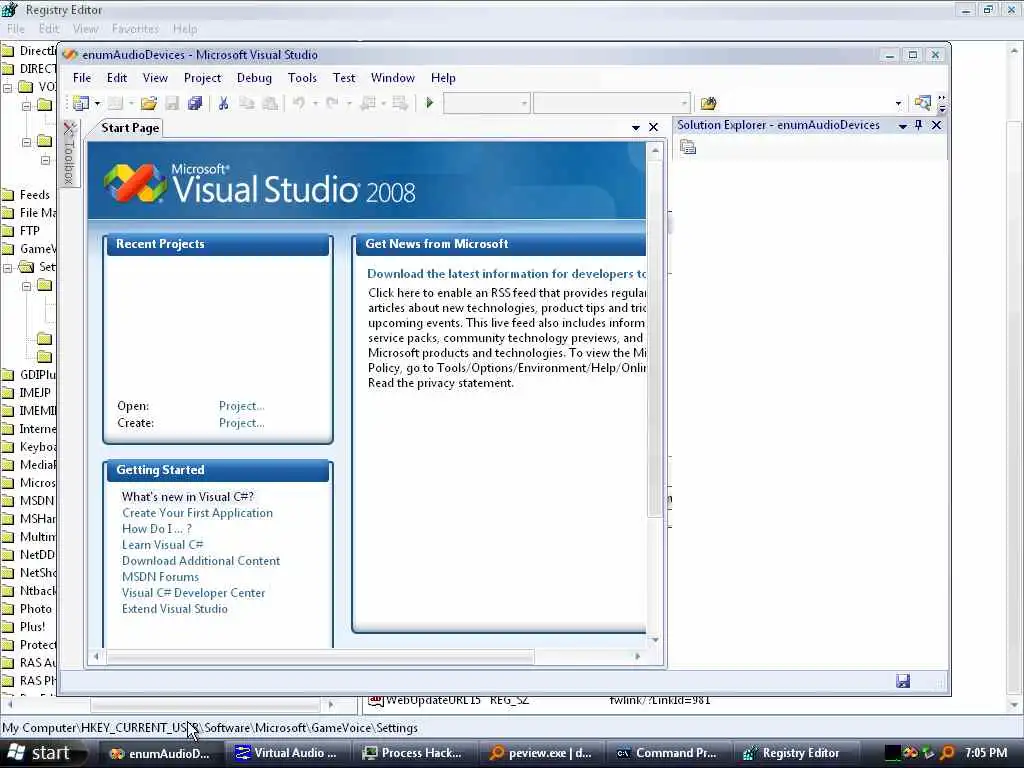This screenshot has height=768, width=1024.
Task: Open the Add Item dropdown arrow
Action: click(x=131, y=103)
